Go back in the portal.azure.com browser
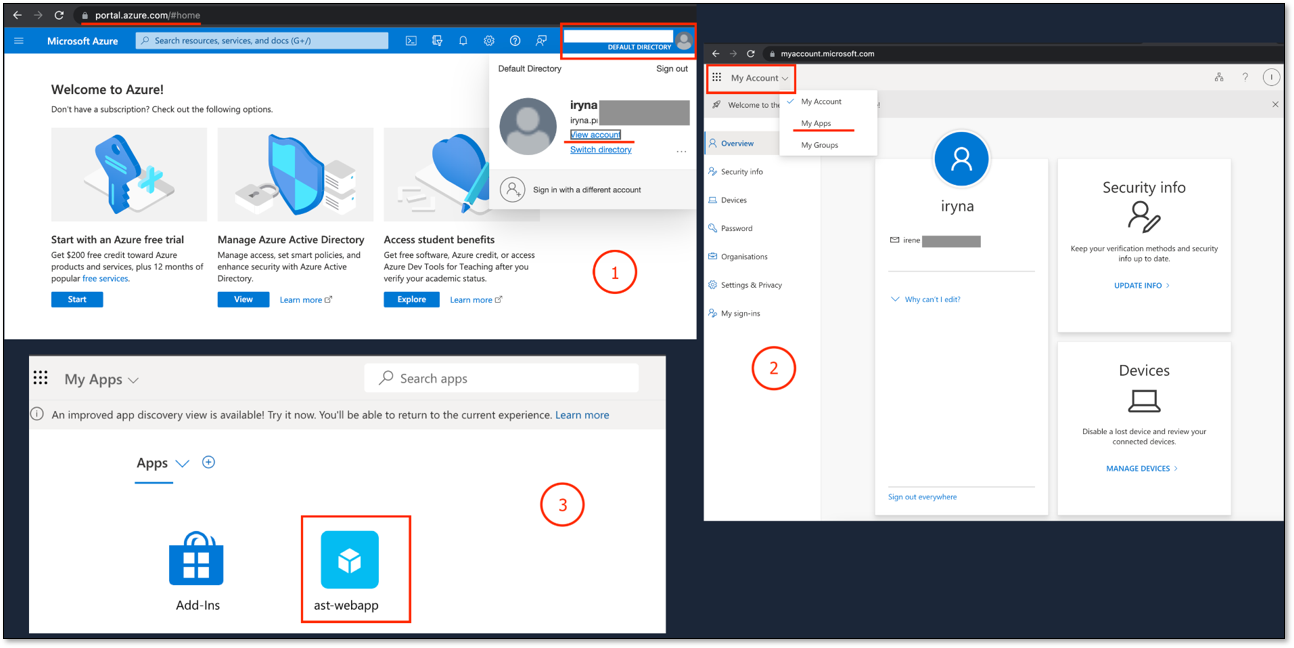 pyautogui.click(x=17, y=16)
